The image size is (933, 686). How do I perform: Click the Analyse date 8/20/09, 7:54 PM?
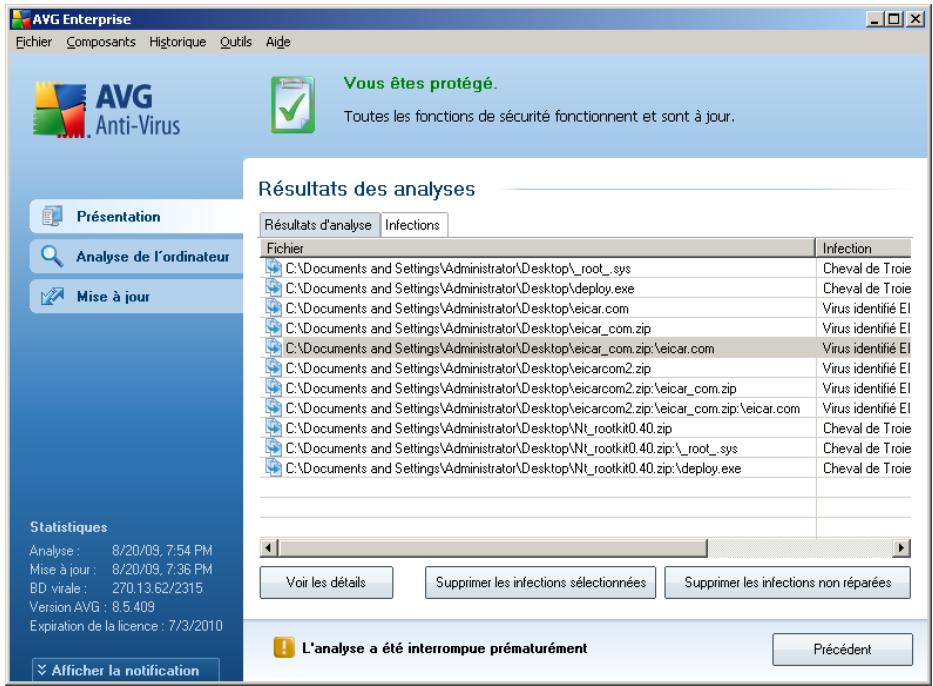(x=162, y=550)
